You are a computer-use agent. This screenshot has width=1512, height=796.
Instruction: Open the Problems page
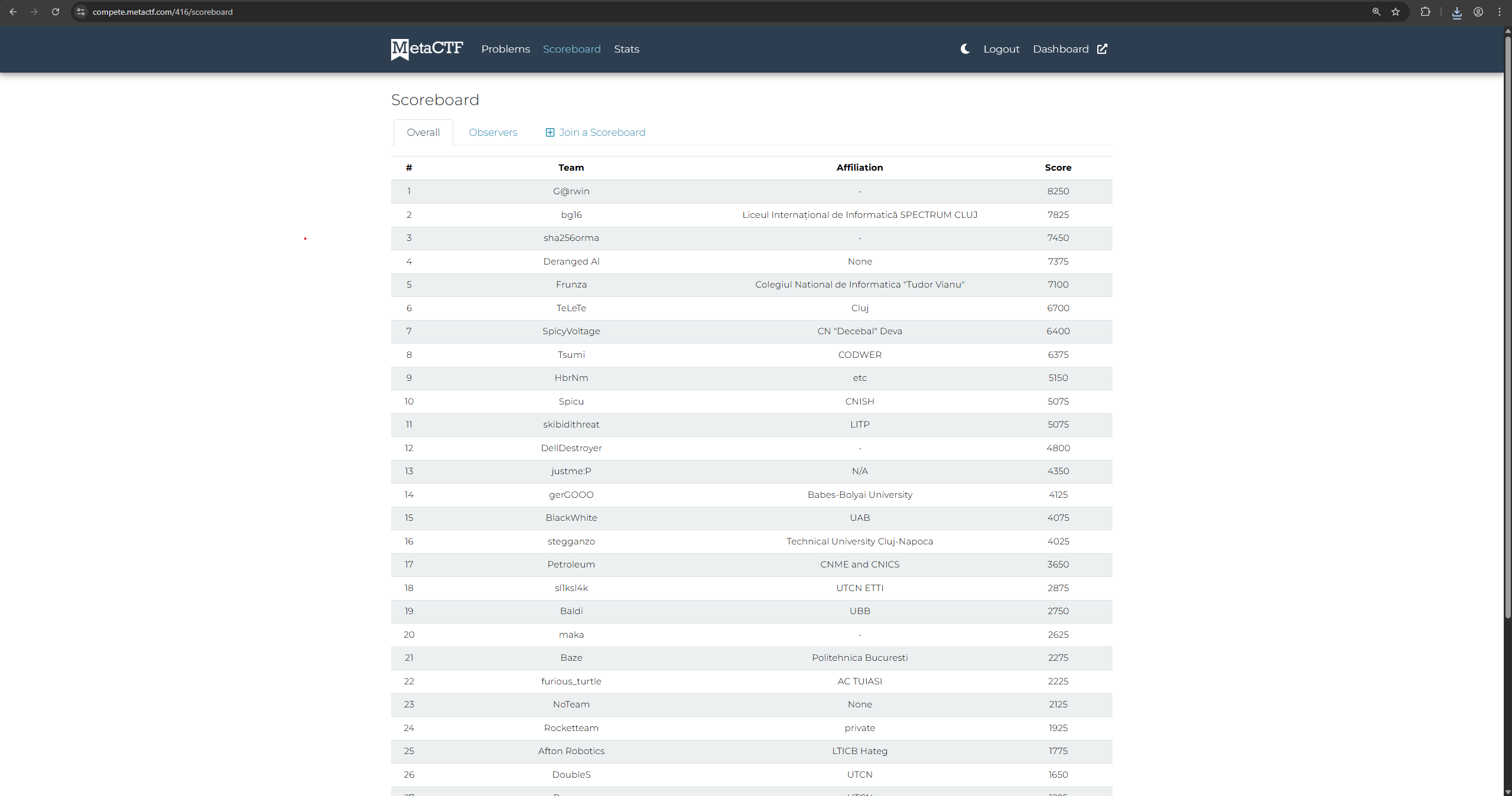[x=505, y=49]
